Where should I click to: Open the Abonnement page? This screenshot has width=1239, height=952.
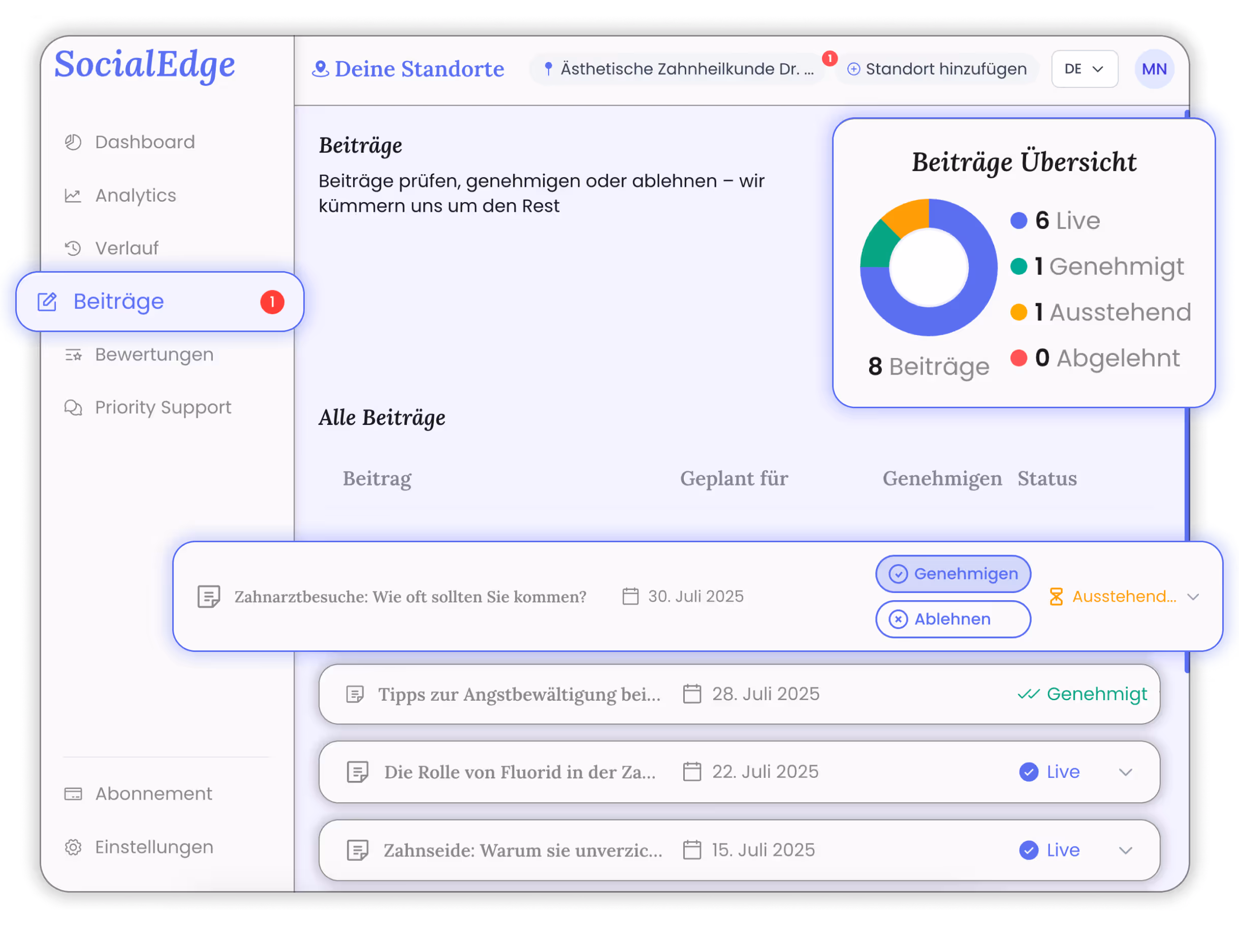click(x=138, y=793)
